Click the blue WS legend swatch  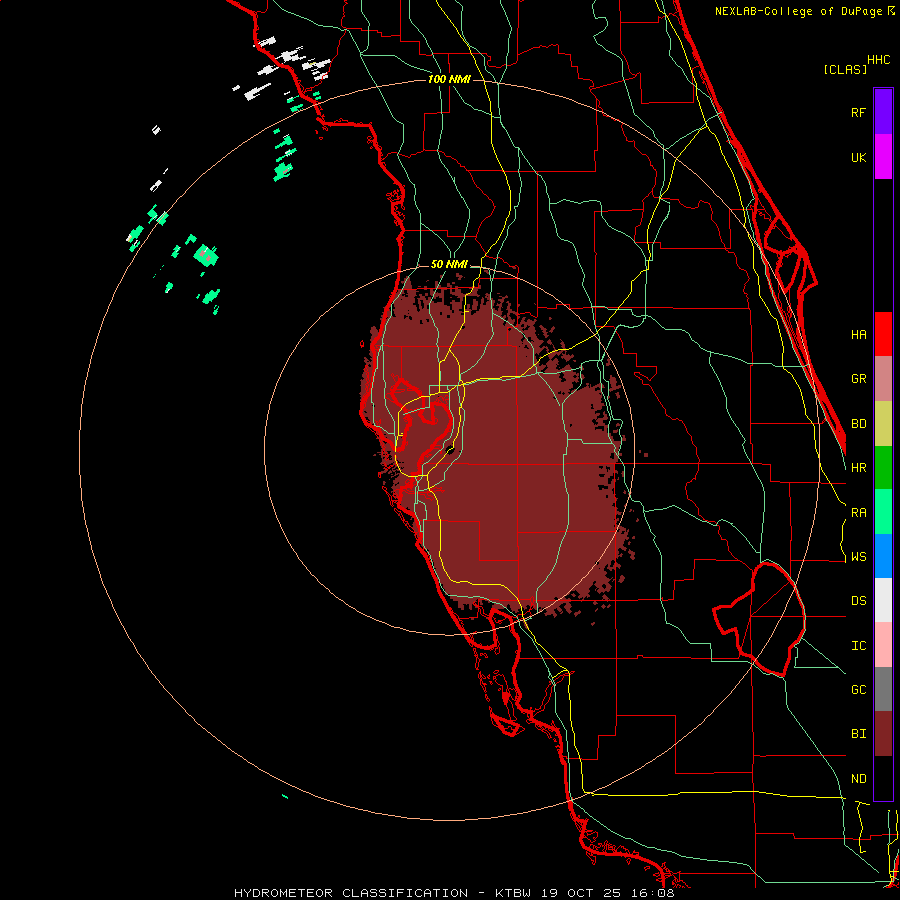point(883,556)
